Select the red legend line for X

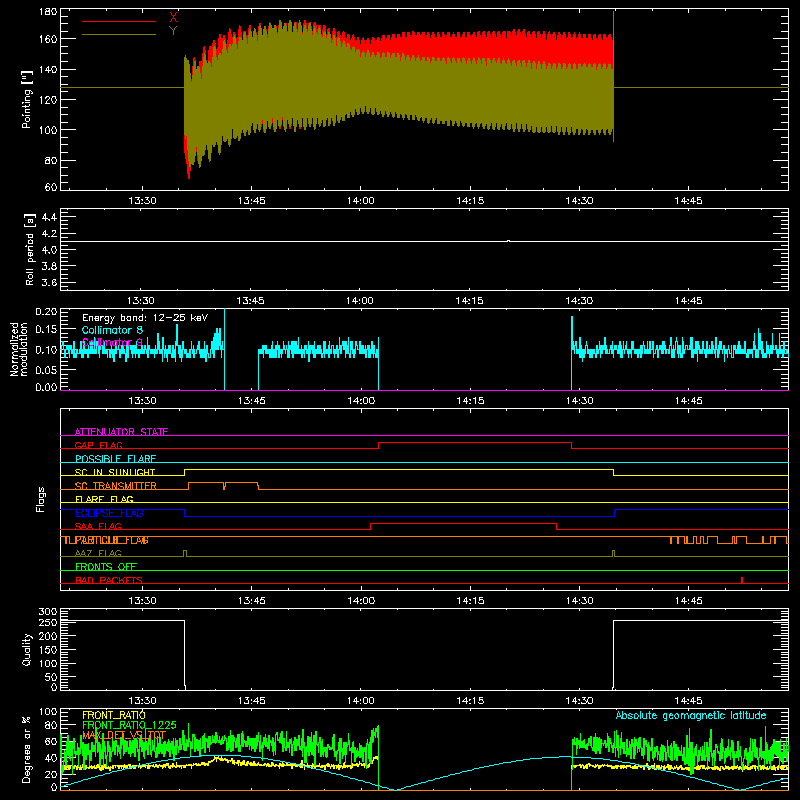(x=119, y=21)
